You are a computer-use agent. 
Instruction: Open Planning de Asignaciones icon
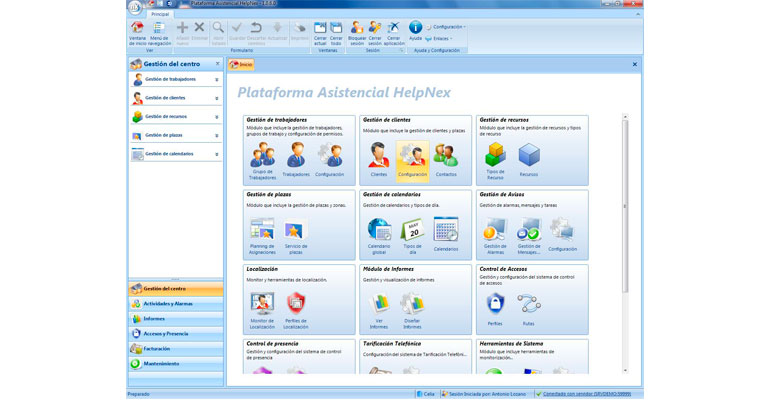click(x=262, y=236)
